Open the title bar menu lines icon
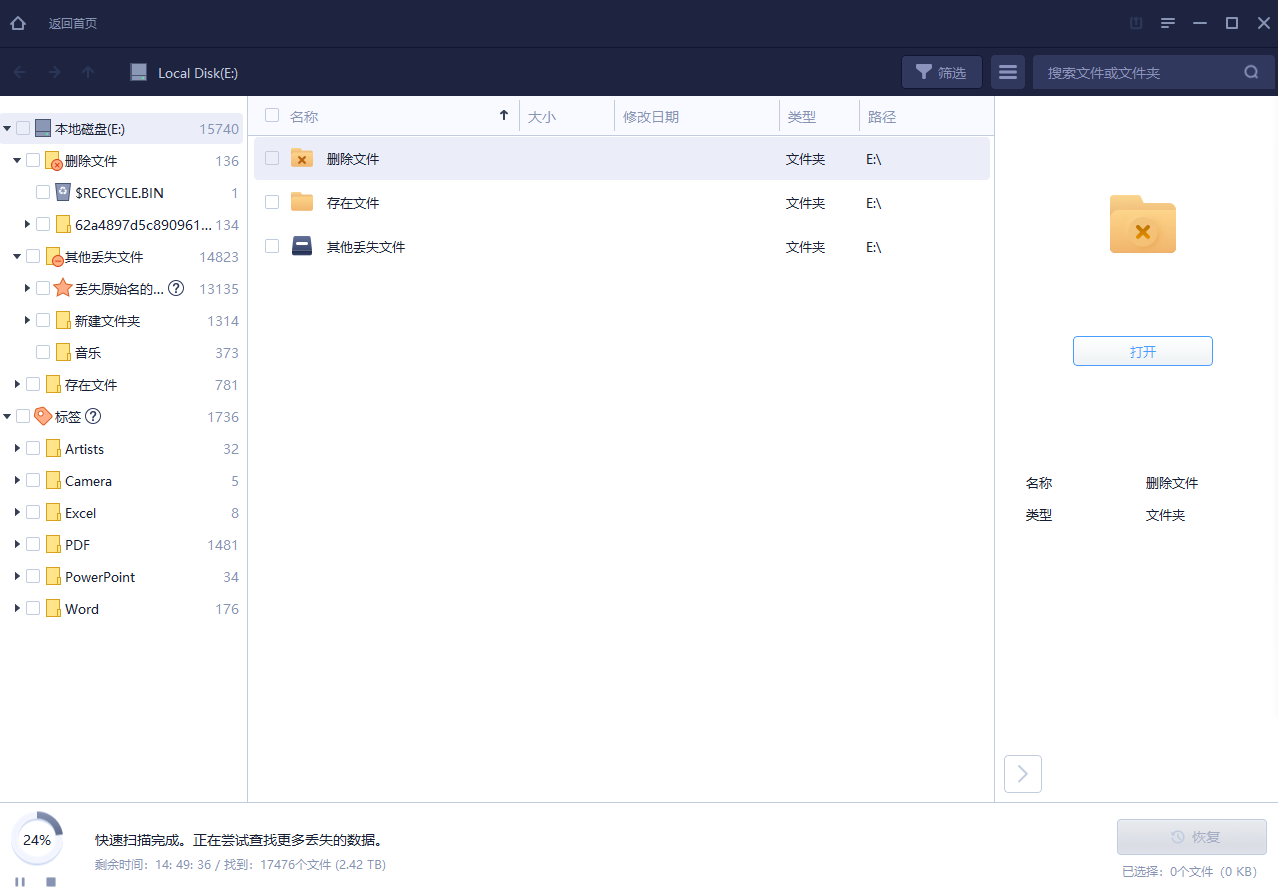This screenshot has height=892, width=1278. tap(1167, 23)
